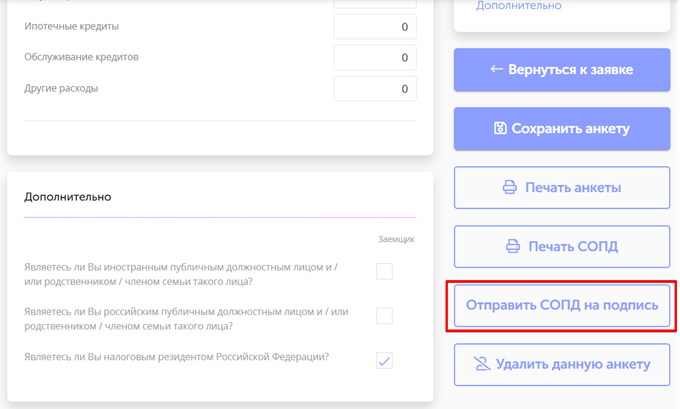Viewport: 680px width, 409px height.
Task: Focus the Обслуживание кредитов amount field
Action: pos(375,58)
